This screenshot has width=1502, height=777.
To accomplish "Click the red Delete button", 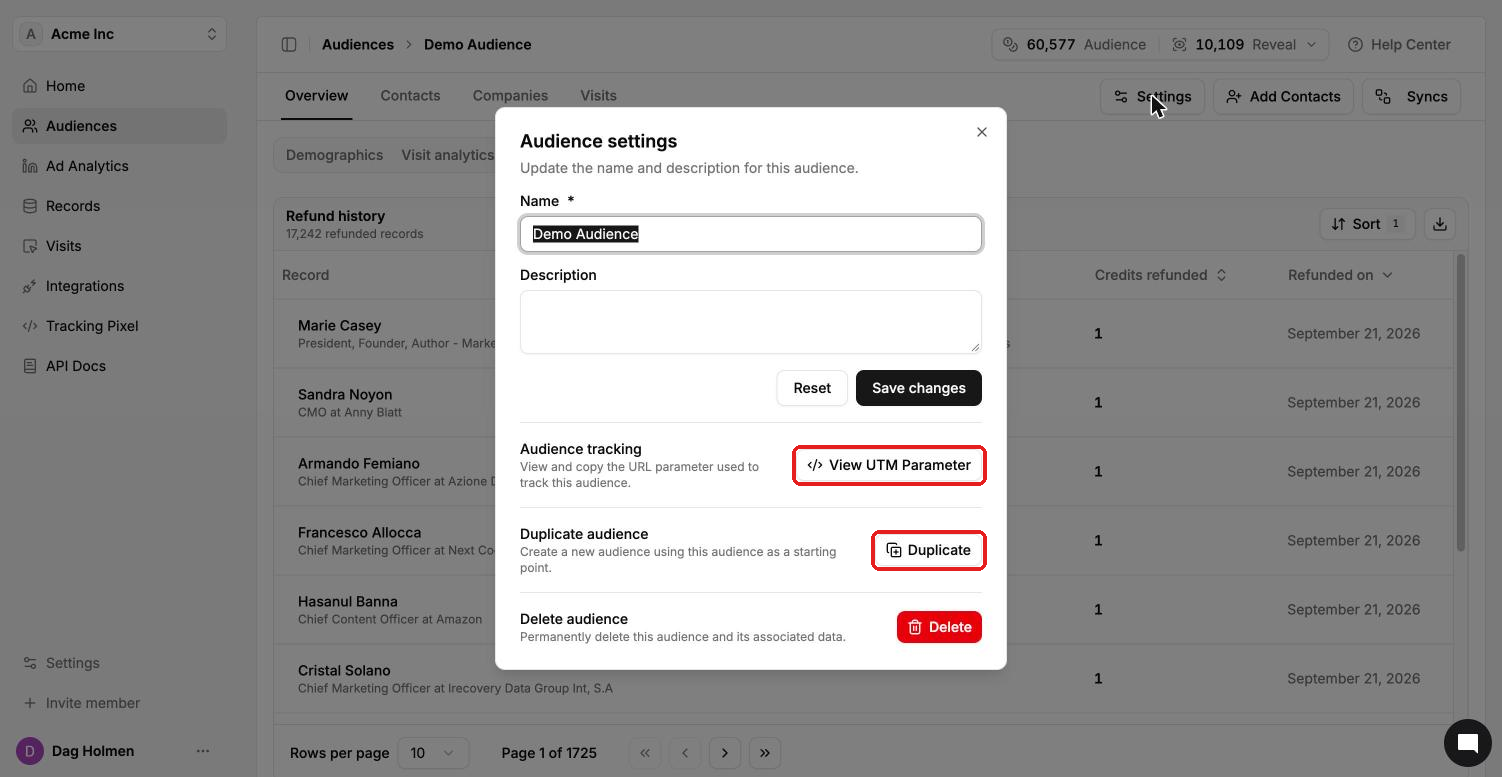I will 939,627.
